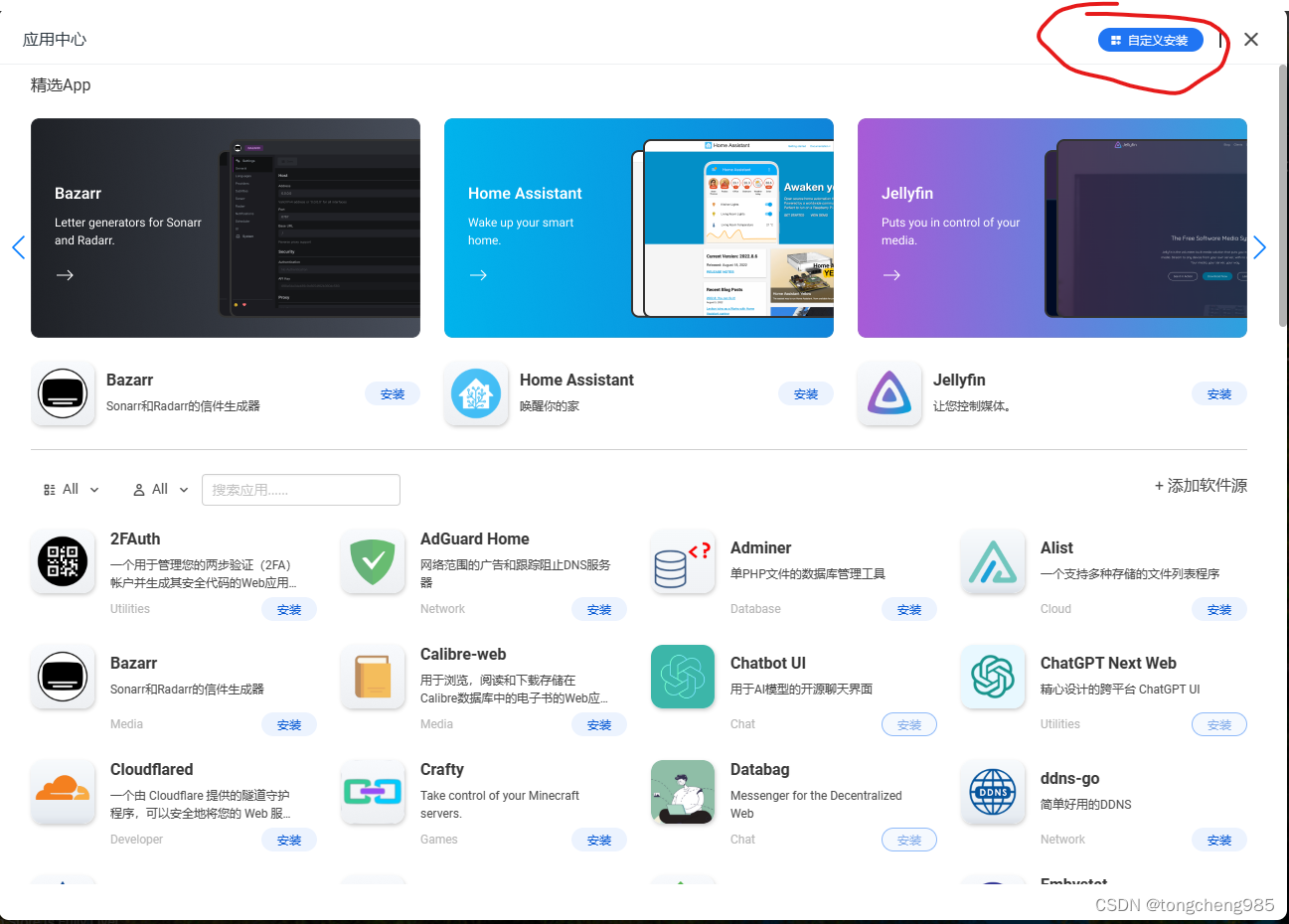
Task: Open the Adminer database icon
Action: pos(683,561)
